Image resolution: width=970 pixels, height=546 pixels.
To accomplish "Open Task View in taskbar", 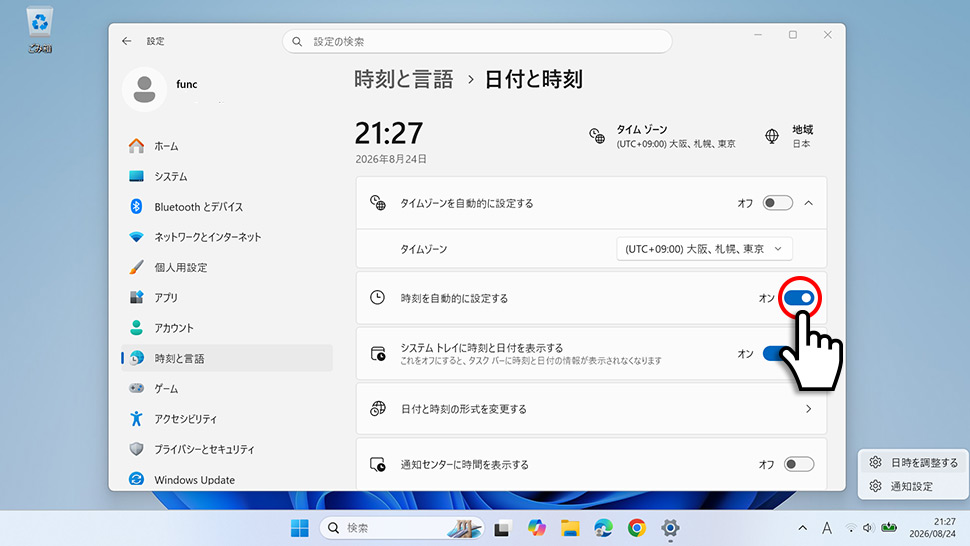I will [x=502, y=528].
